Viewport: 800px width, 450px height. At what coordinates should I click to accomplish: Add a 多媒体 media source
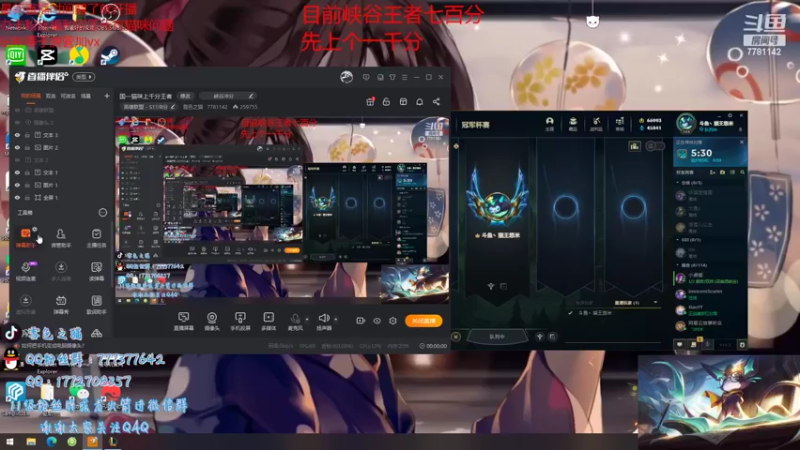tap(268, 321)
